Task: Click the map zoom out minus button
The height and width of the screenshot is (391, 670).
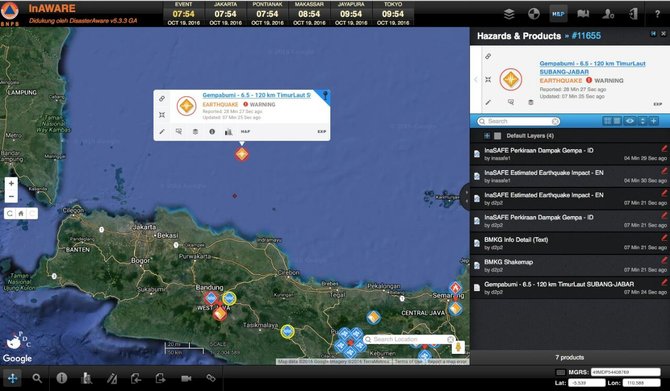Action: pos(12,196)
